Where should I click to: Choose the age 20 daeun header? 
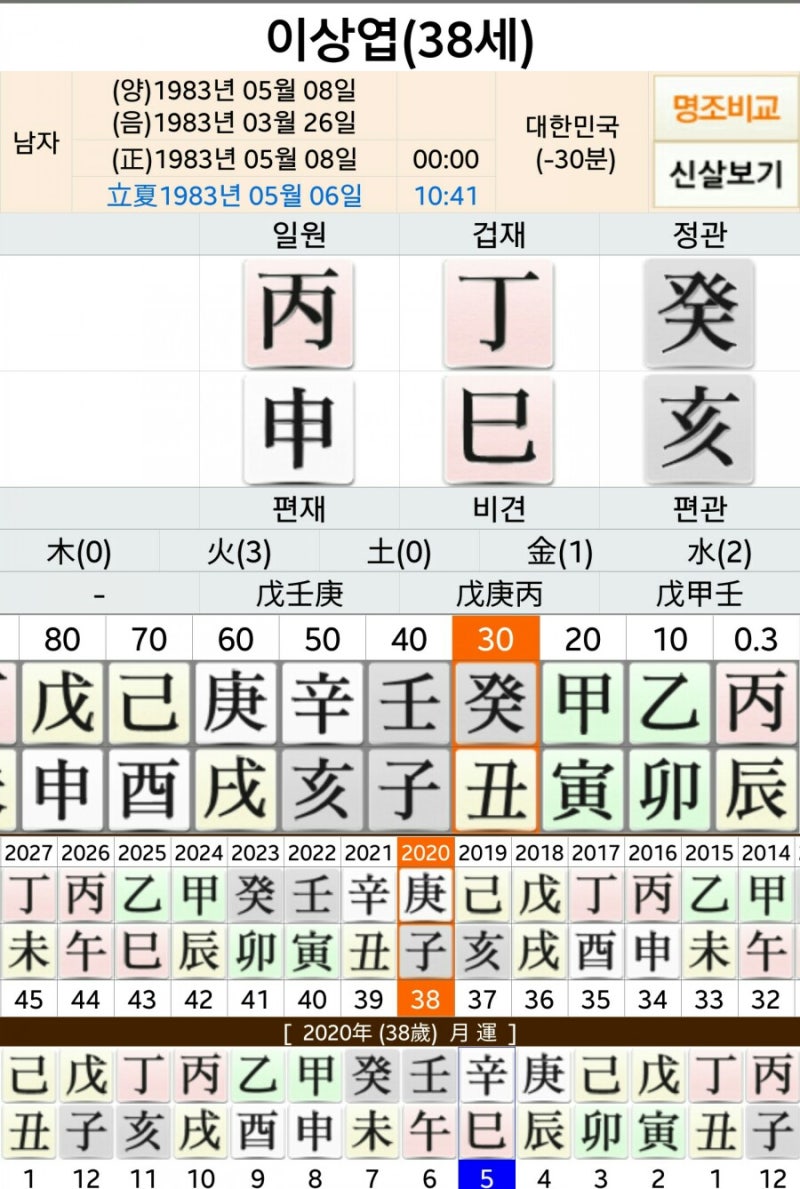[582, 638]
